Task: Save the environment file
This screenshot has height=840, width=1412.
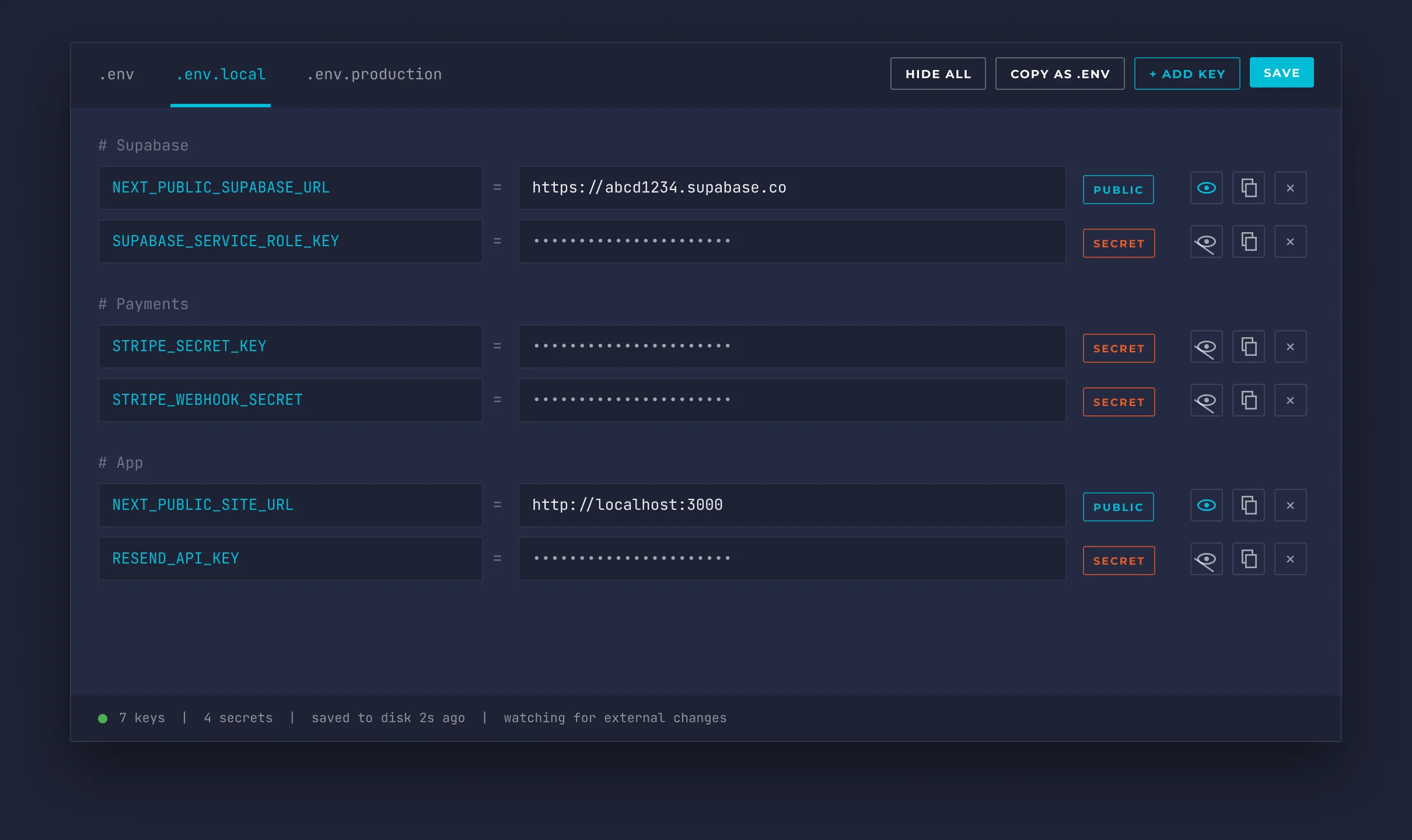Action: pyautogui.click(x=1281, y=72)
